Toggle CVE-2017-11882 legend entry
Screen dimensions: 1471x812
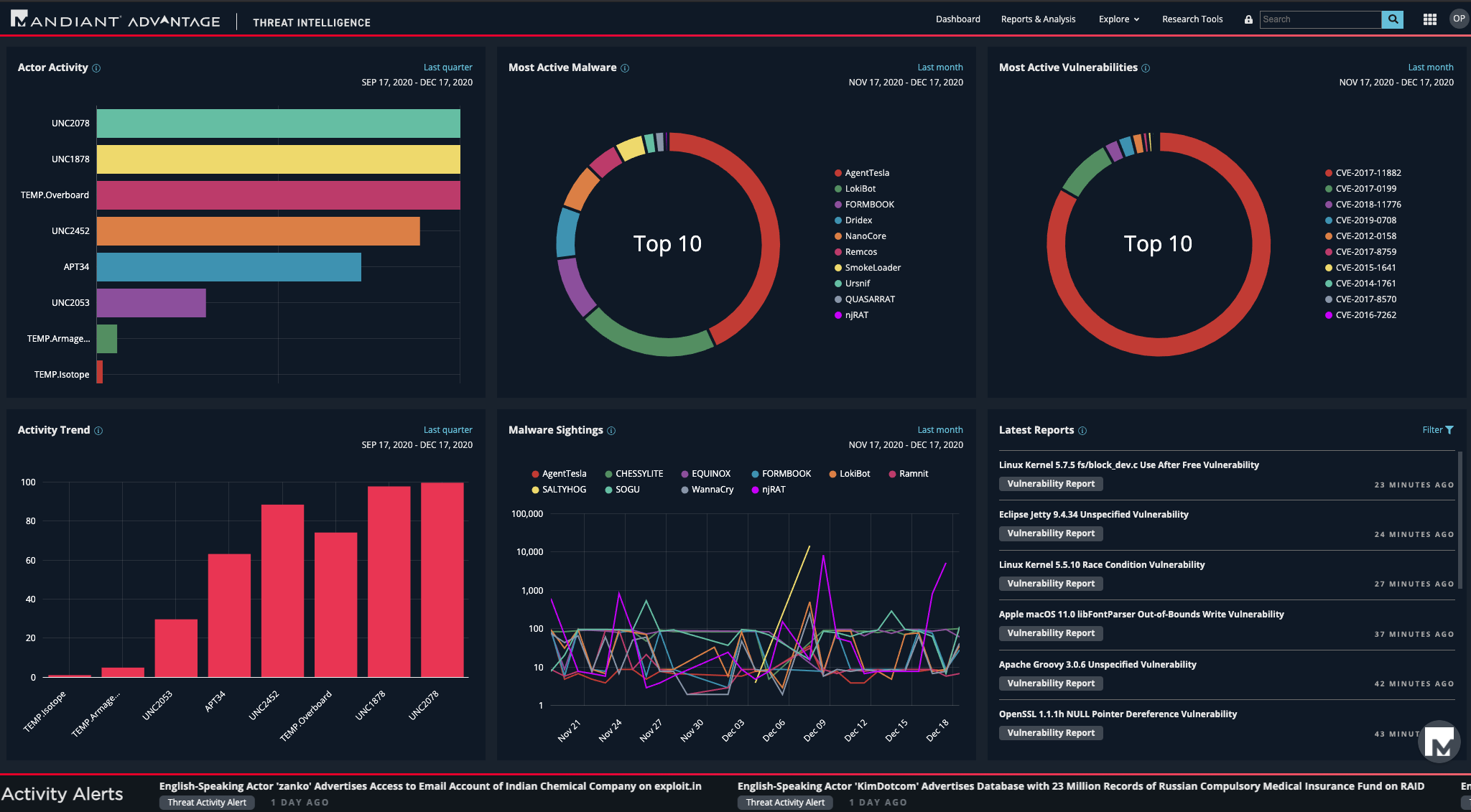(x=1363, y=173)
